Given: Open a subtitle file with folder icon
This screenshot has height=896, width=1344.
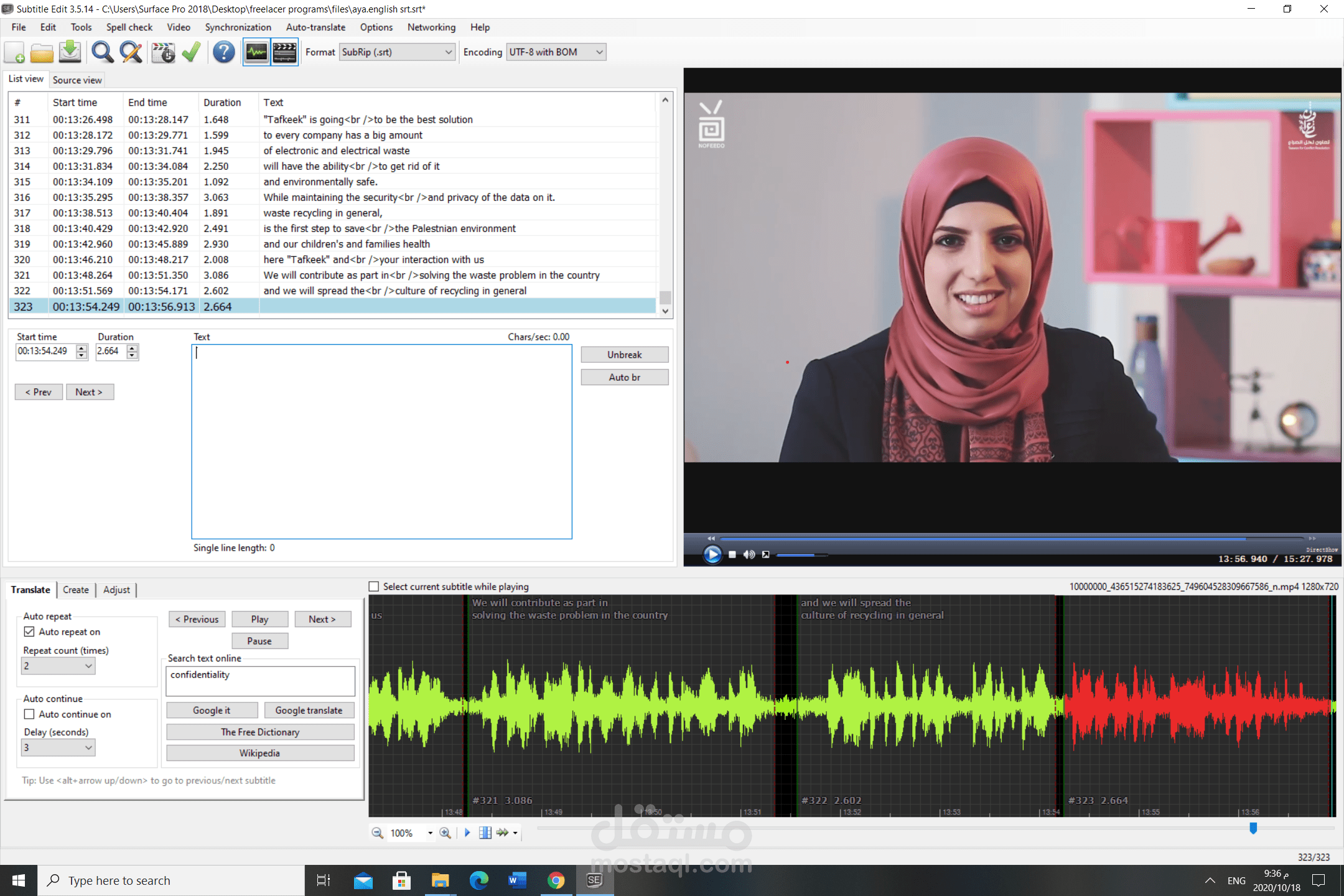Looking at the screenshot, I should (x=42, y=52).
